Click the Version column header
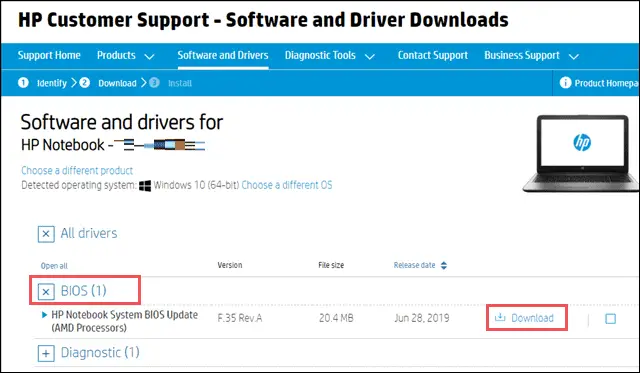Screen dimensions: 640x373 [230, 265]
